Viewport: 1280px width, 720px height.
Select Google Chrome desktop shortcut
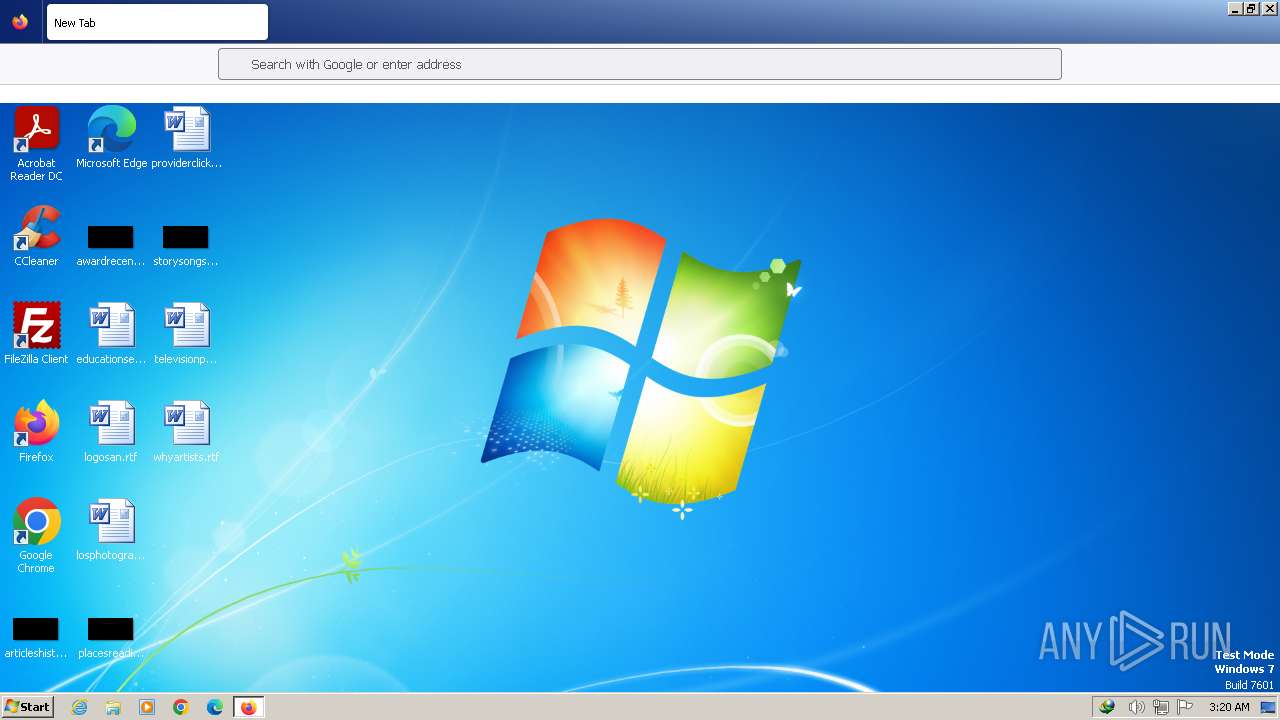click(36, 536)
